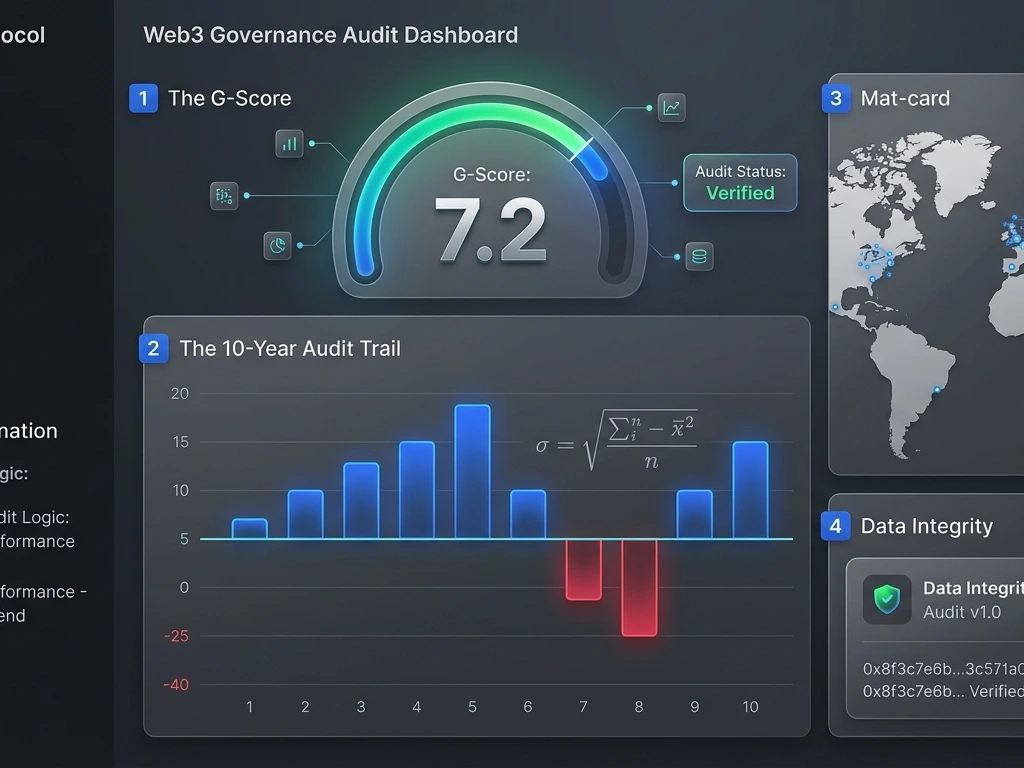
Task: Select the number 2 badge for Audit Trail
Action: (x=153, y=348)
